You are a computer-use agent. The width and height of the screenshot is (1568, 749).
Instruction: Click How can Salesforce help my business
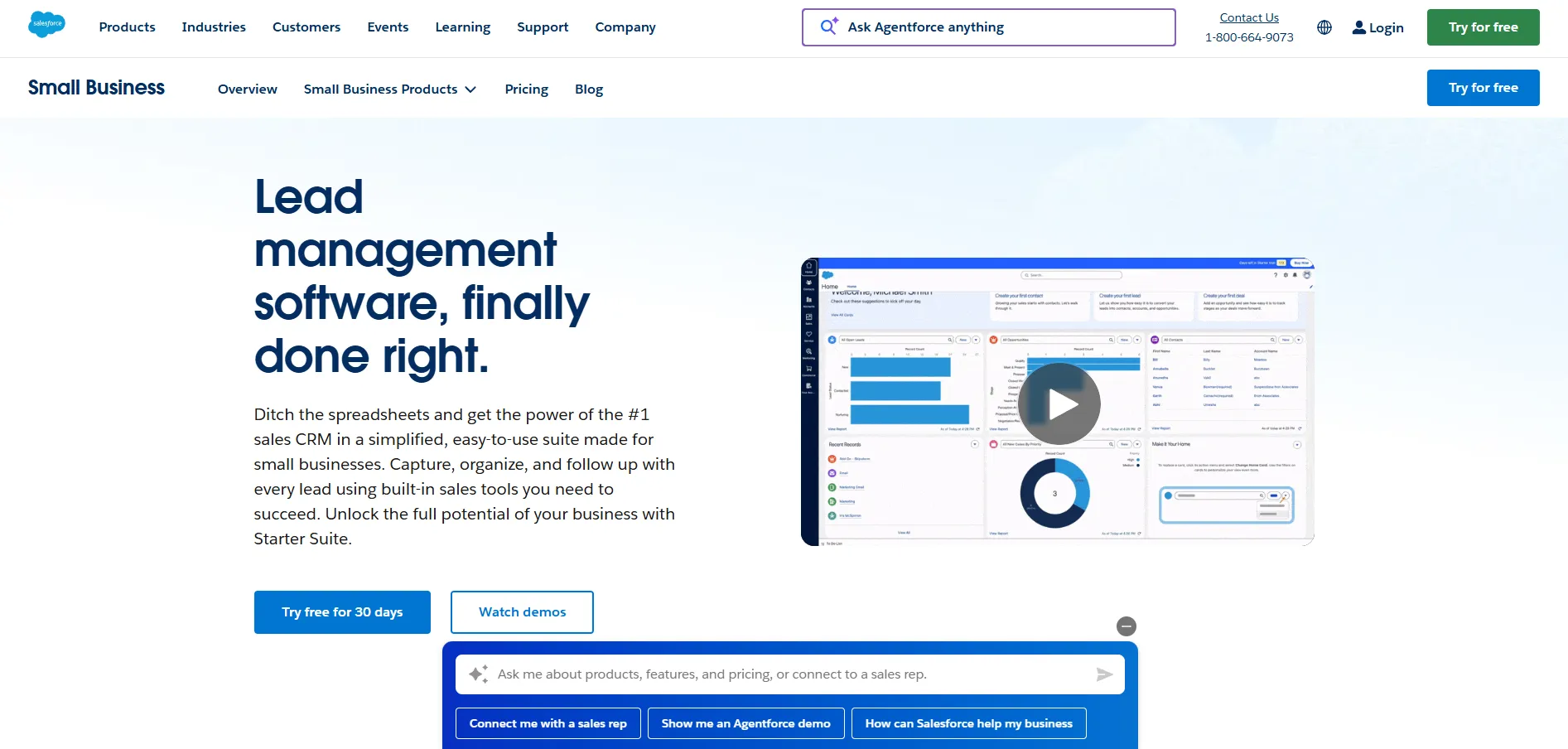tap(968, 723)
